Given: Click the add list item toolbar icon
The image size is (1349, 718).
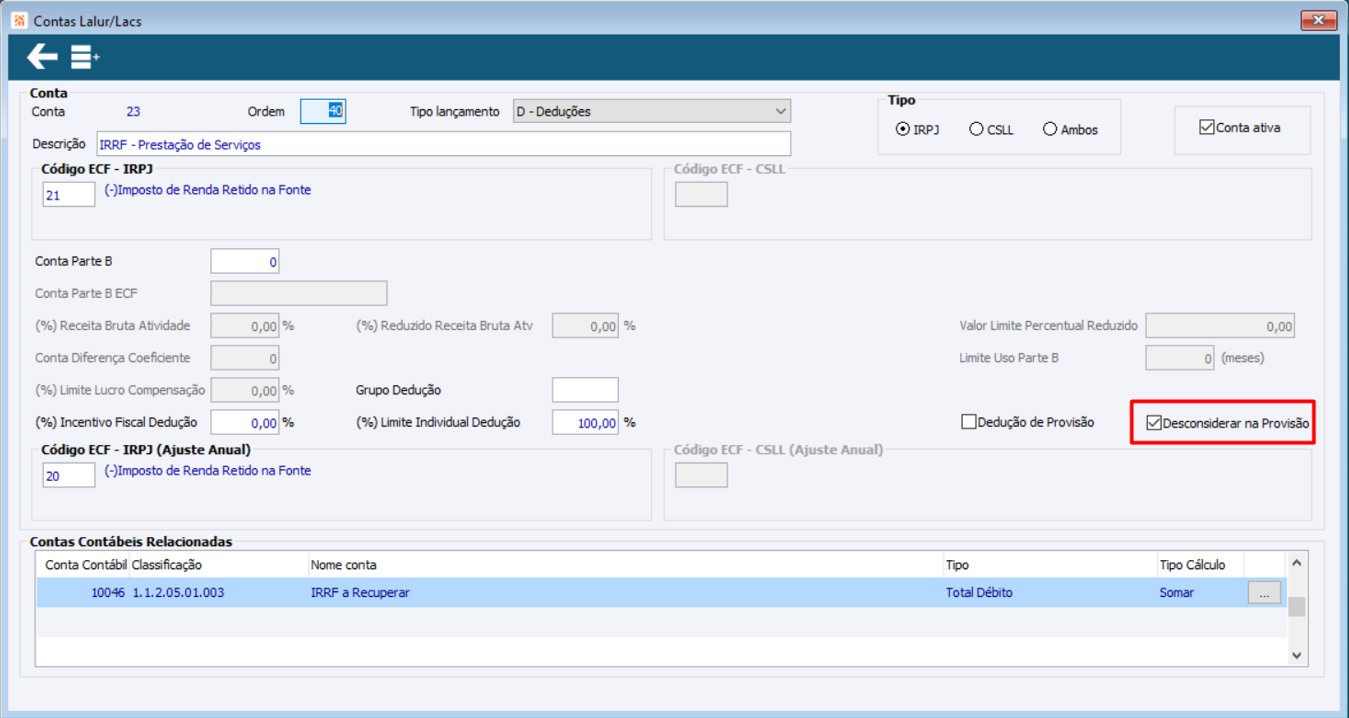Looking at the screenshot, I should pyautogui.click(x=85, y=57).
